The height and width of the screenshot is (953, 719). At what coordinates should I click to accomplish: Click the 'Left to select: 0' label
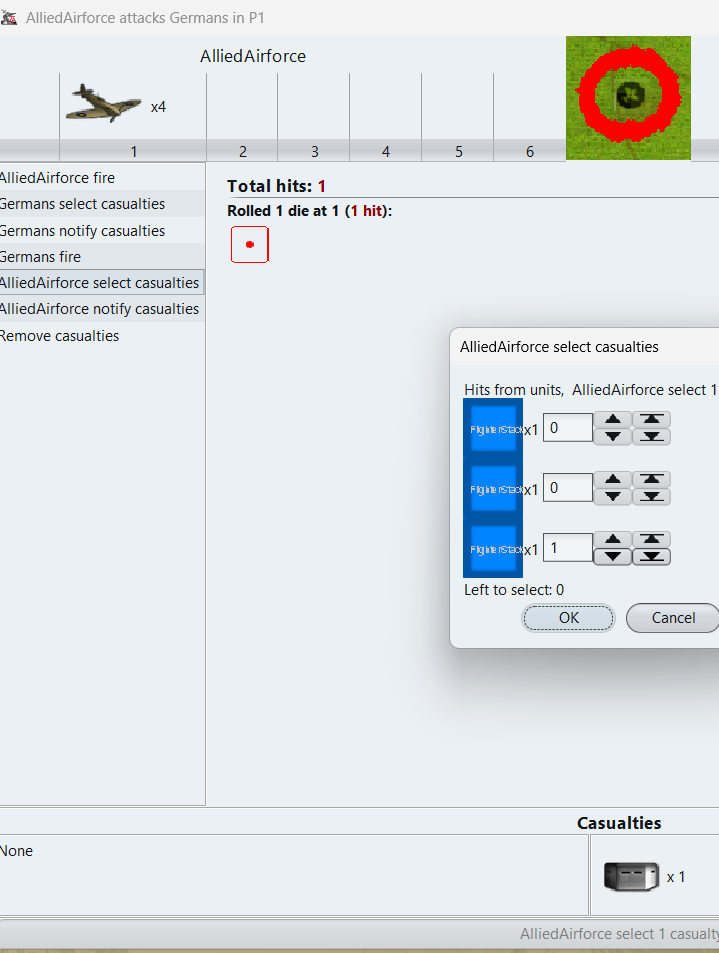point(514,590)
